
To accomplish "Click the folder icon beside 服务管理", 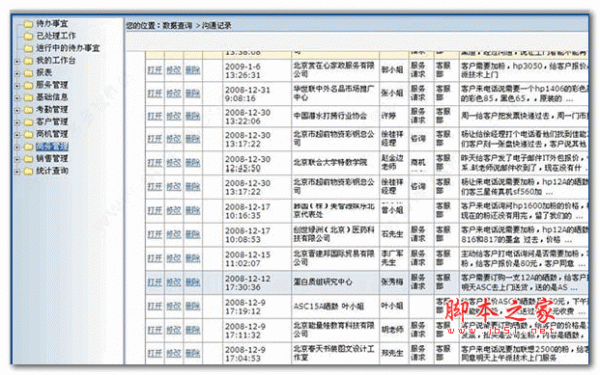I will [28, 85].
